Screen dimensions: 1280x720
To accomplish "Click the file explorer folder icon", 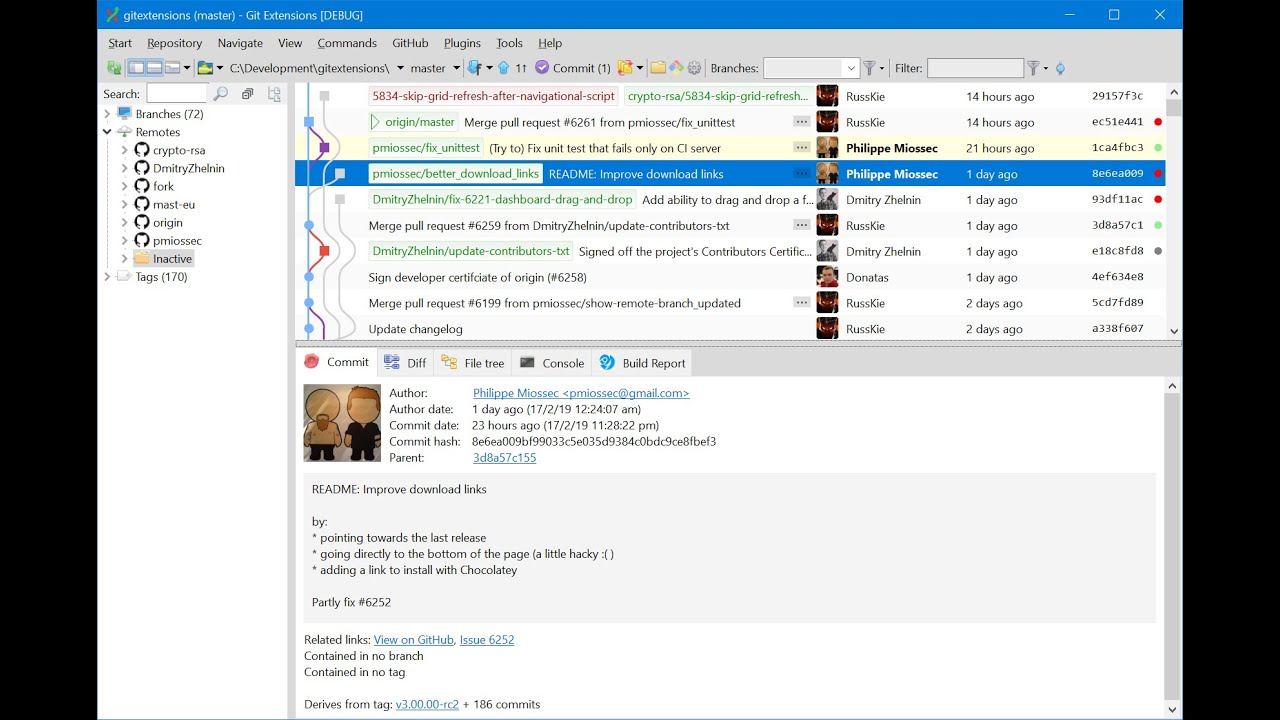I will click(x=658, y=68).
